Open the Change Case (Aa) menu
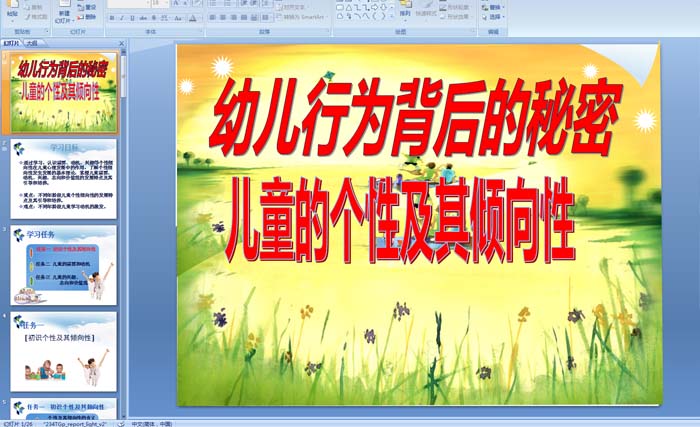Image resolution: width=700 pixels, height=427 pixels. (x=178, y=18)
